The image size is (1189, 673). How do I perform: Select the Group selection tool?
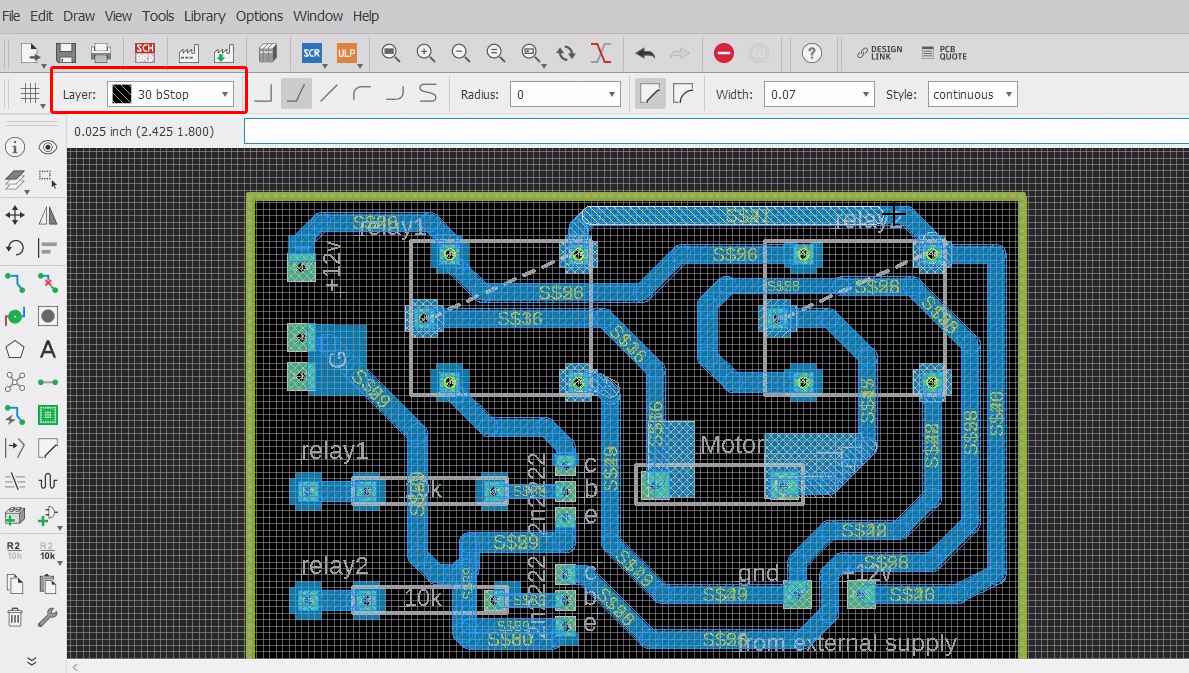pos(48,180)
